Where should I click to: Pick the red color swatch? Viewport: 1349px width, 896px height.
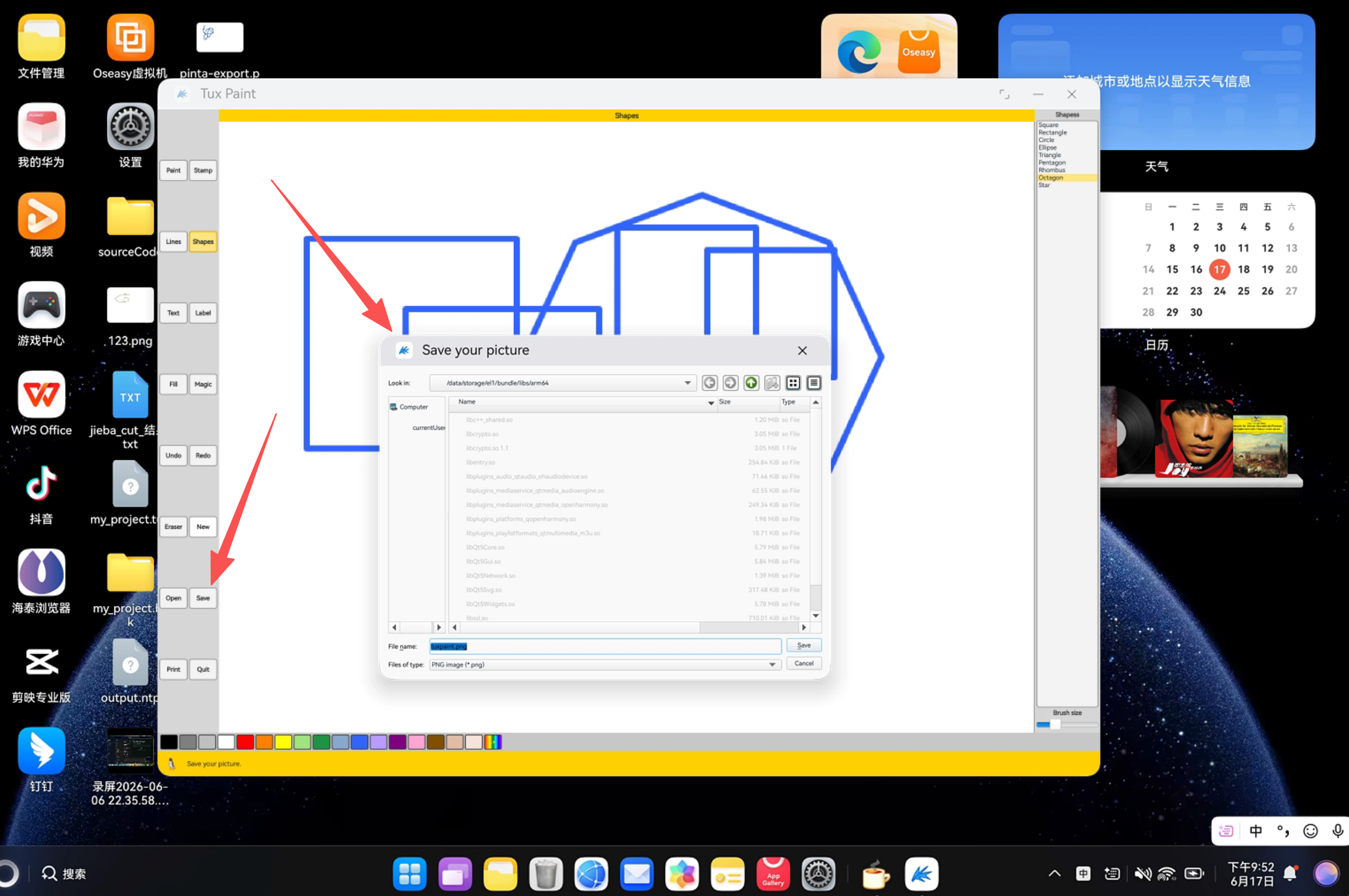pos(245,742)
